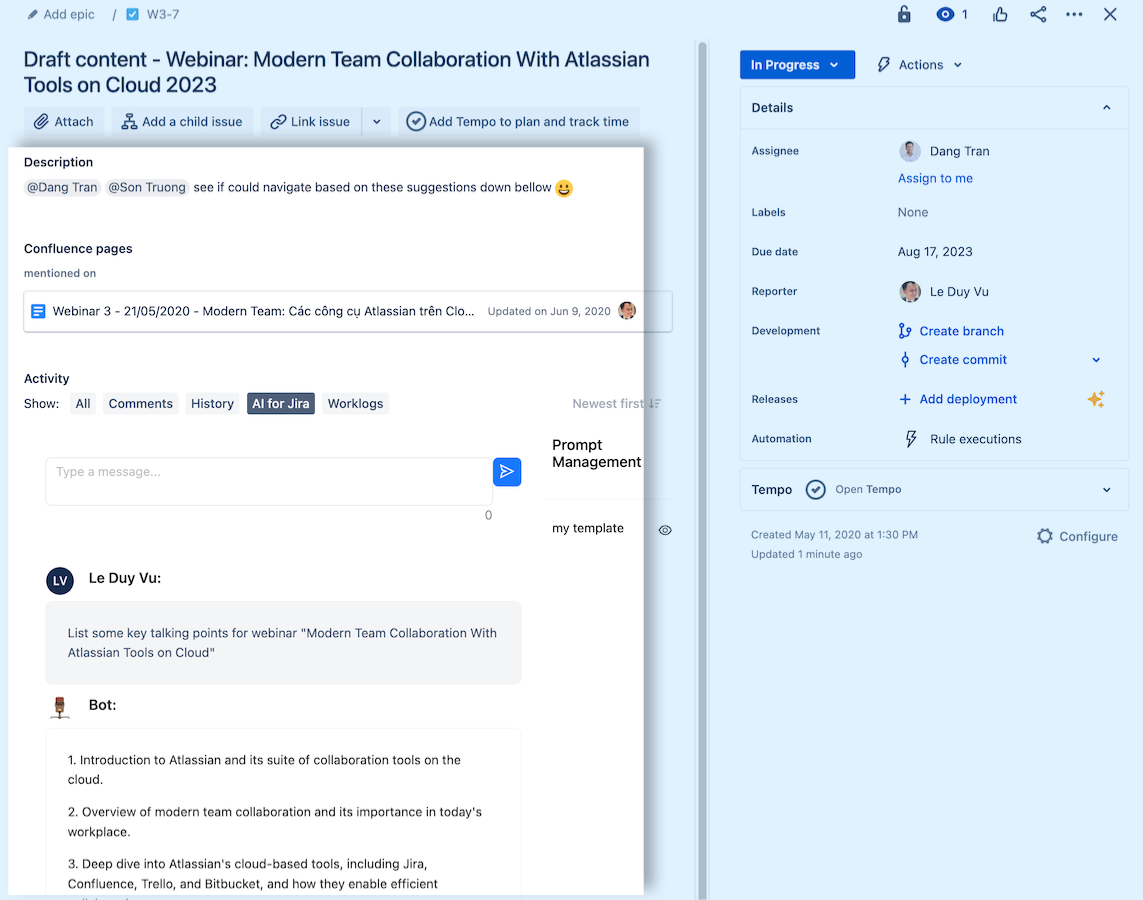1143x900 pixels.
Task: Click the @Son Truong mention
Action: pyautogui.click(x=147, y=187)
